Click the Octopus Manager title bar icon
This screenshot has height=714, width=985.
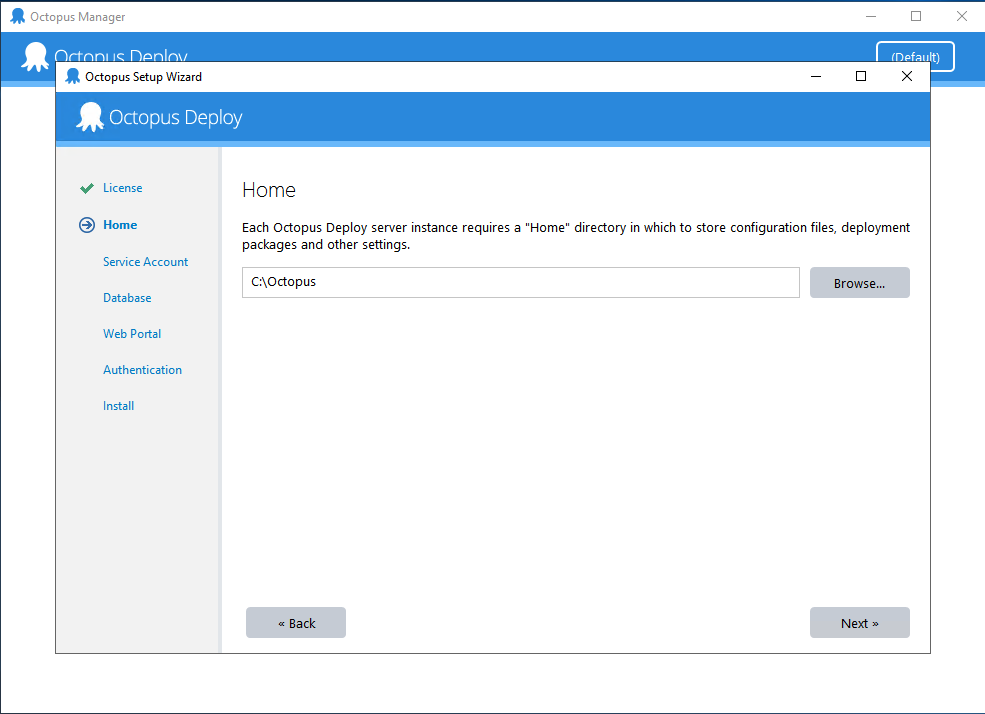[x=18, y=16]
